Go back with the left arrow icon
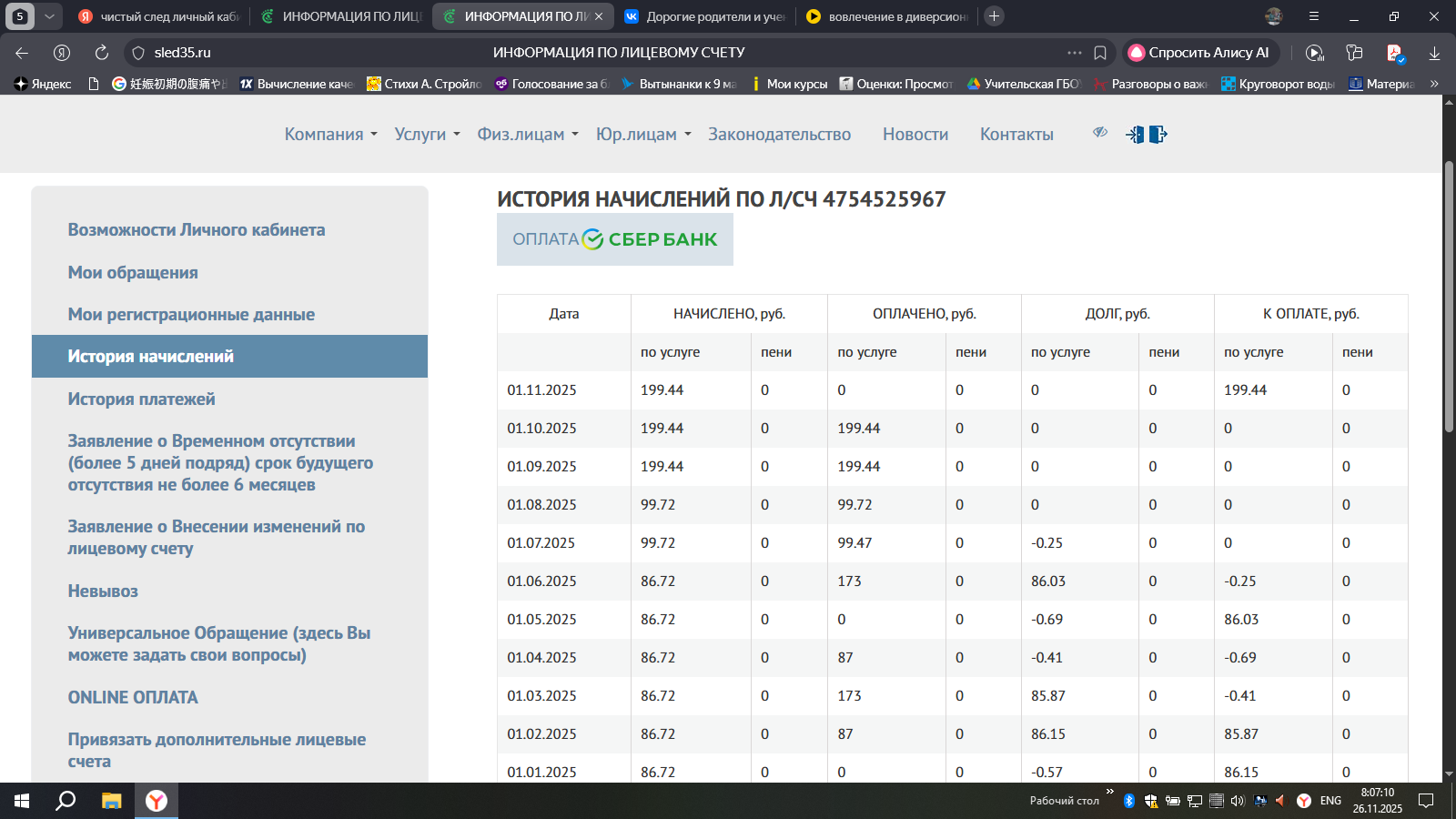 [22, 53]
